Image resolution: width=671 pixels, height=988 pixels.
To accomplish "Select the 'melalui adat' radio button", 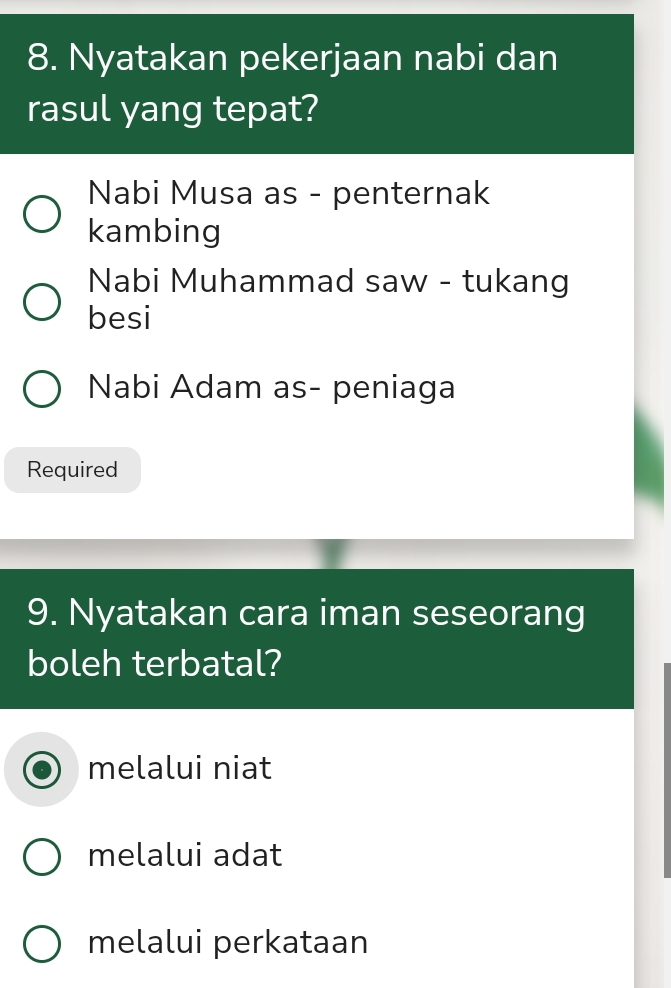I will tap(41, 857).
